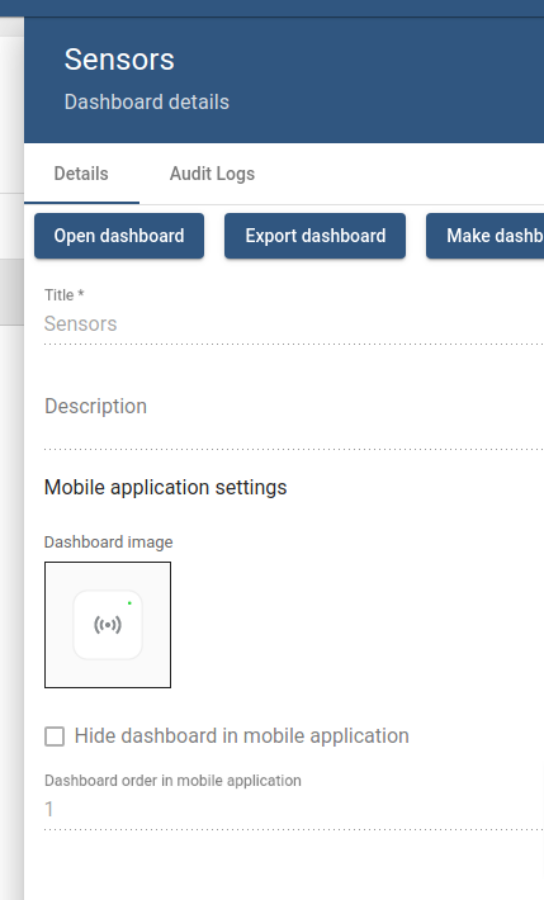The width and height of the screenshot is (544, 900).
Task: Click the Open dashboard button
Action: [119, 236]
